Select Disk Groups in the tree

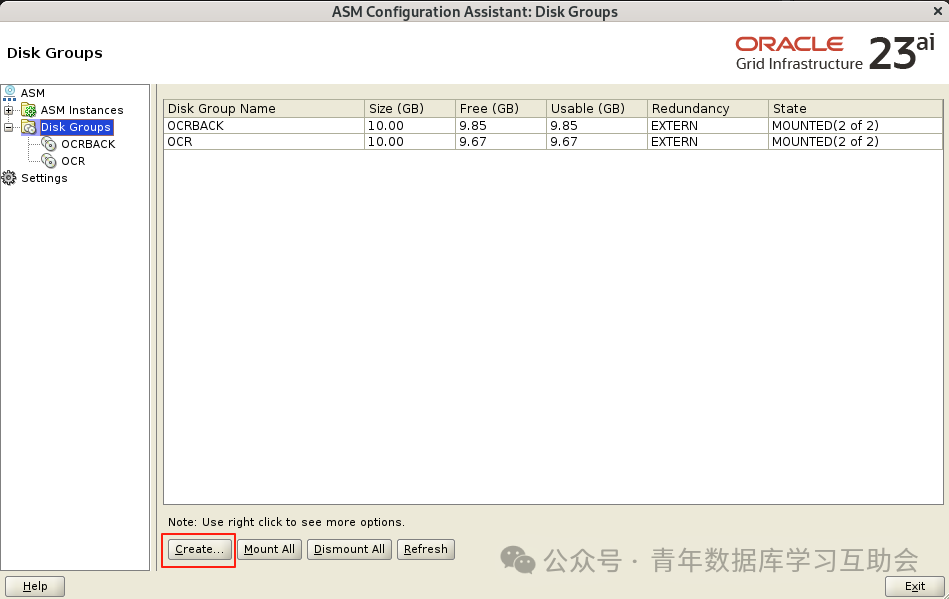(x=76, y=127)
